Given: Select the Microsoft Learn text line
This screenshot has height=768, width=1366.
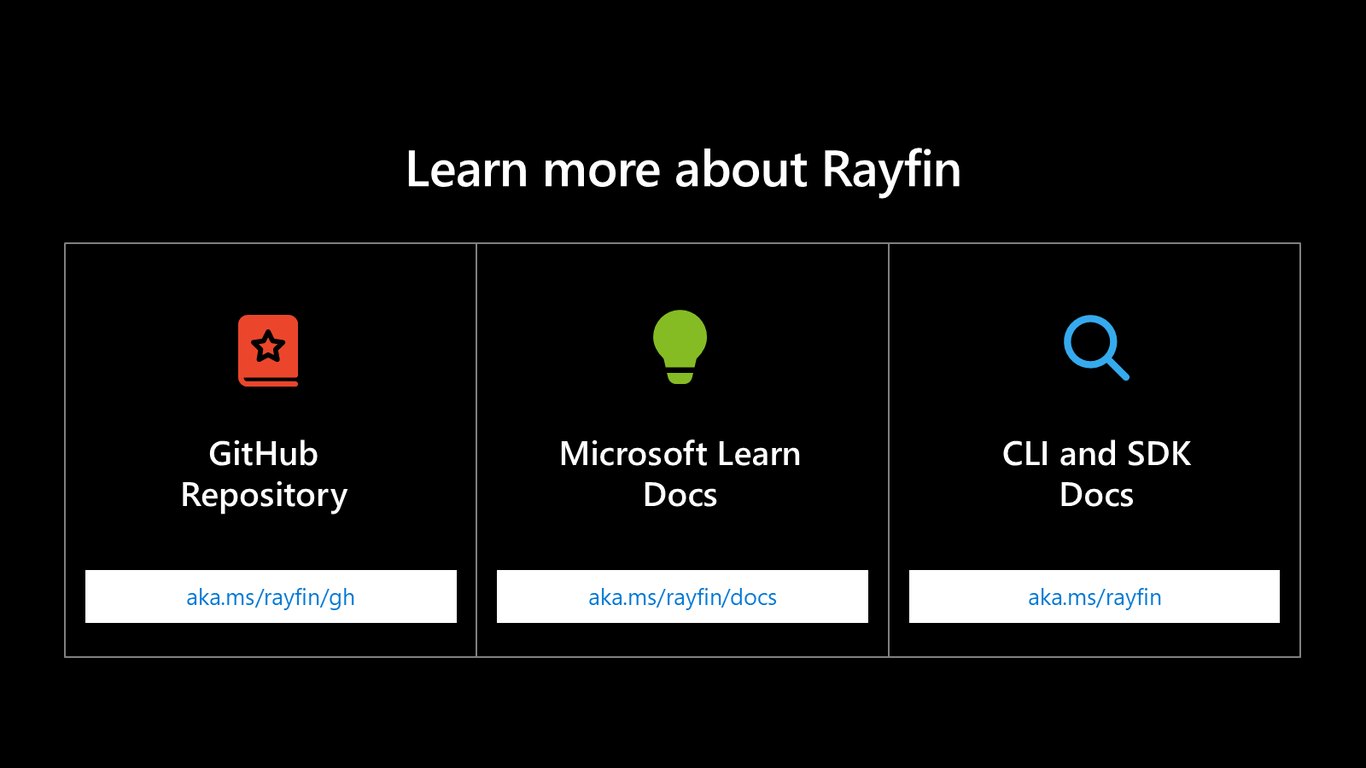Looking at the screenshot, I should 680,453.
